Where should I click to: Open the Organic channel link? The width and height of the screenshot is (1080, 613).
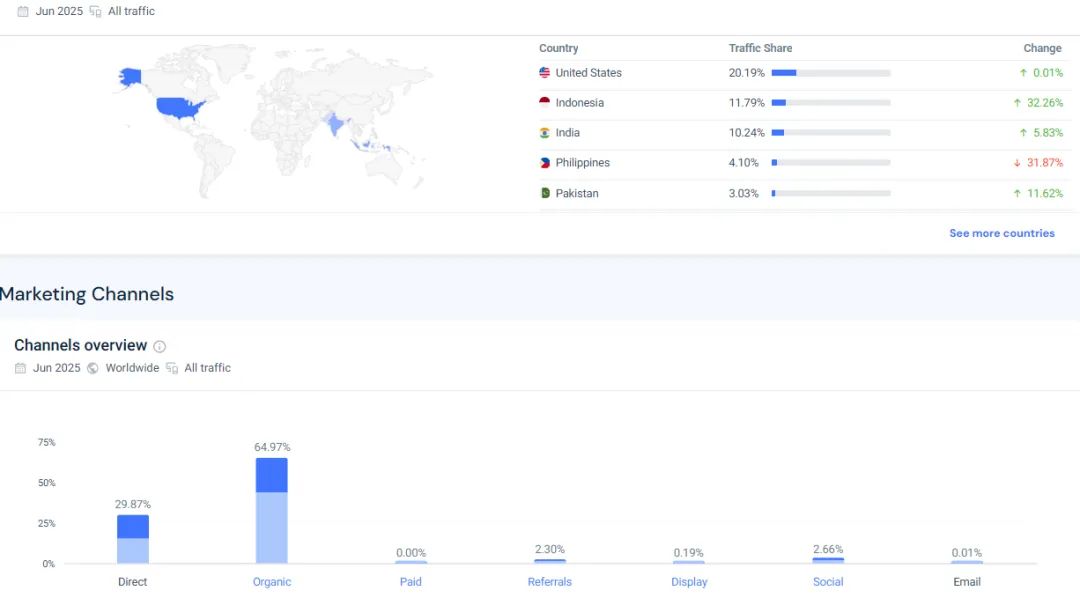271,581
